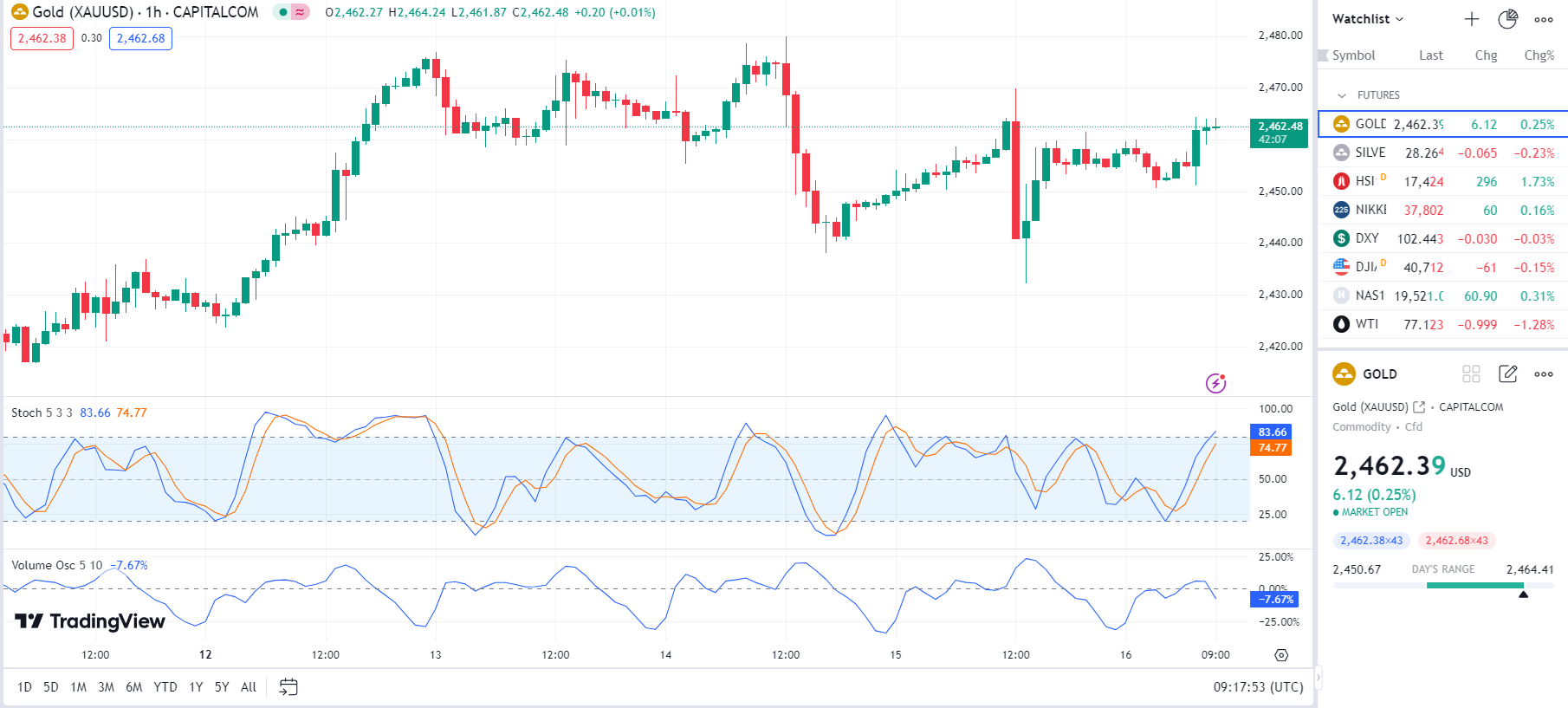Open the watchlist three-dots more menu

click(x=1543, y=19)
